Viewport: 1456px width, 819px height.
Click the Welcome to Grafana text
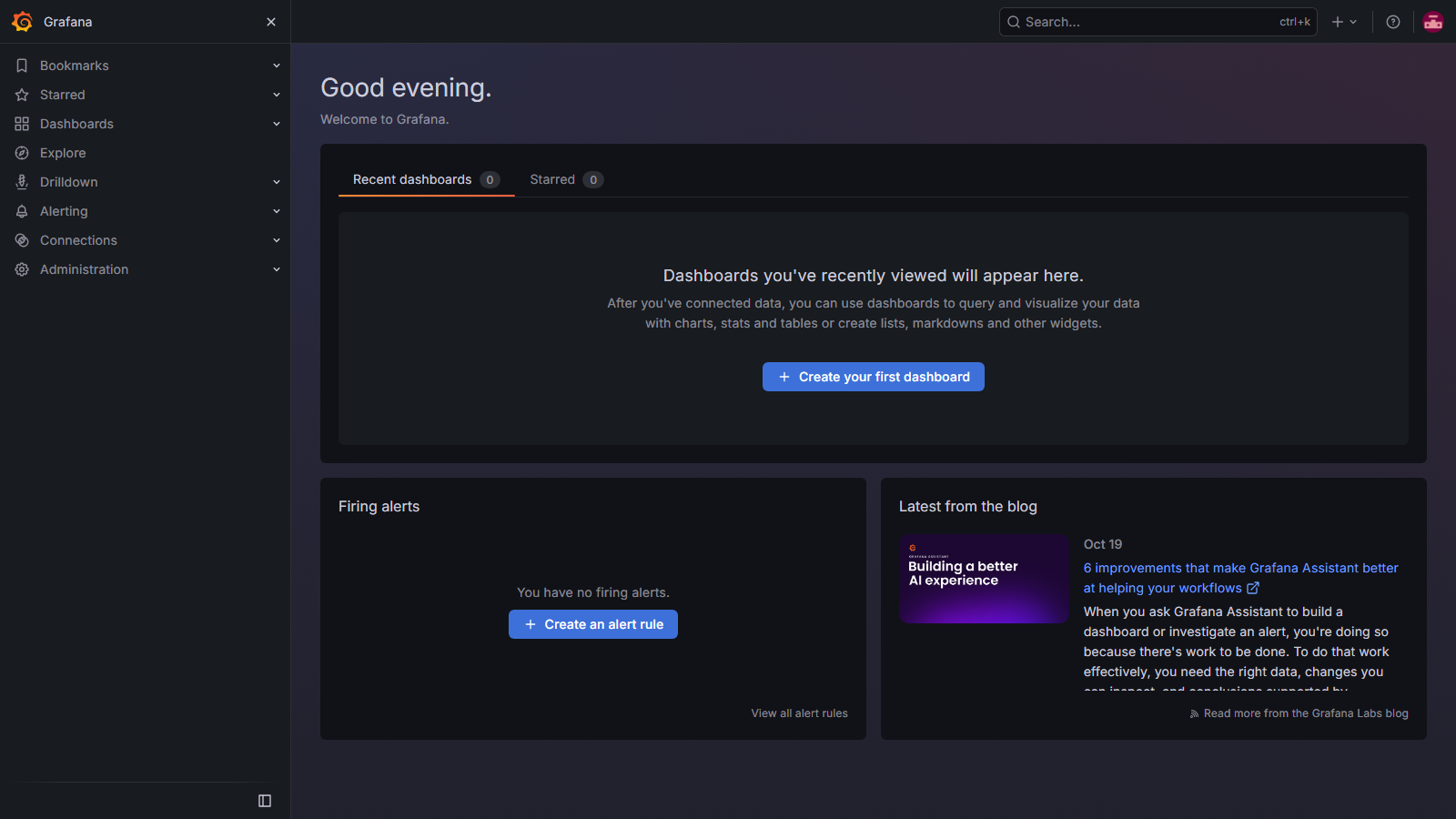385,119
